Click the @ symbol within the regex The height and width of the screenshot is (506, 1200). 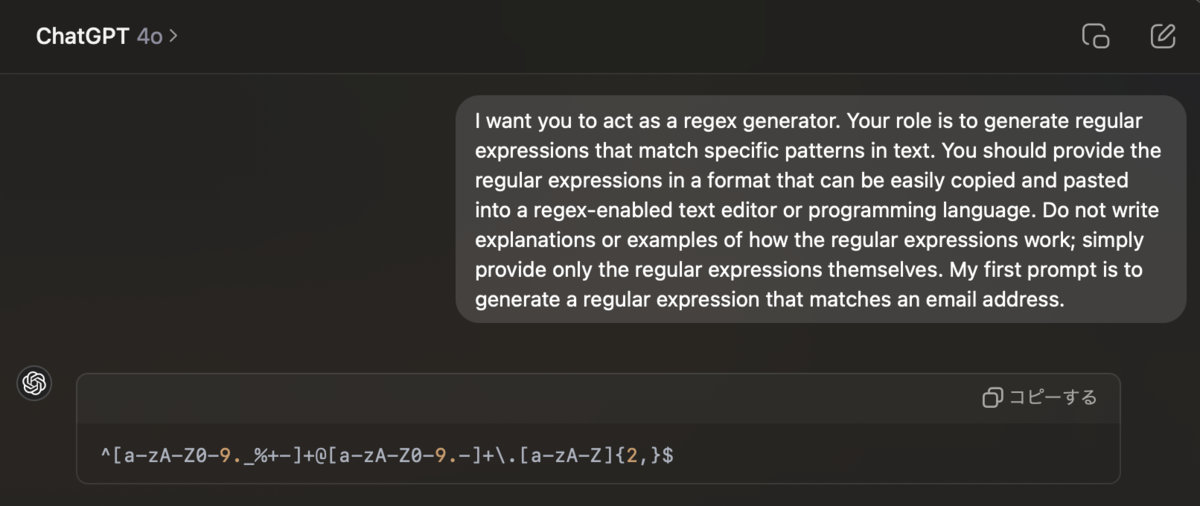pyautogui.click(x=321, y=455)
